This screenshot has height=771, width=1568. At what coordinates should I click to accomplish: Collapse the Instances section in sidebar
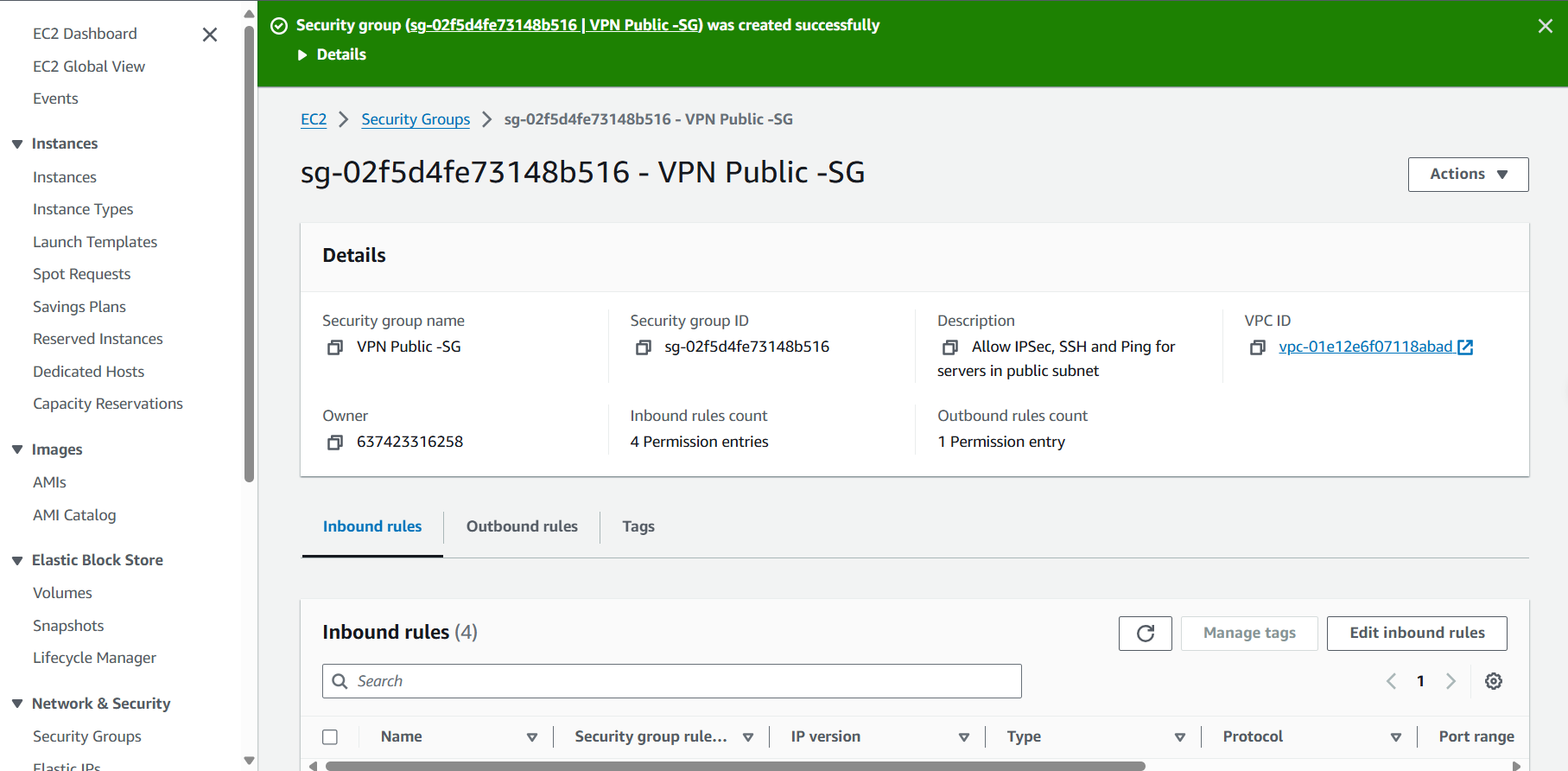17,144
